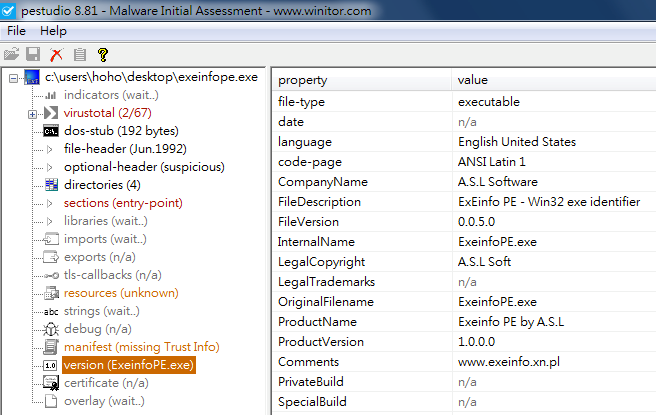Expand the libraries triangle
The height and width of the screenshot is (415, 656).
point(50,221)
